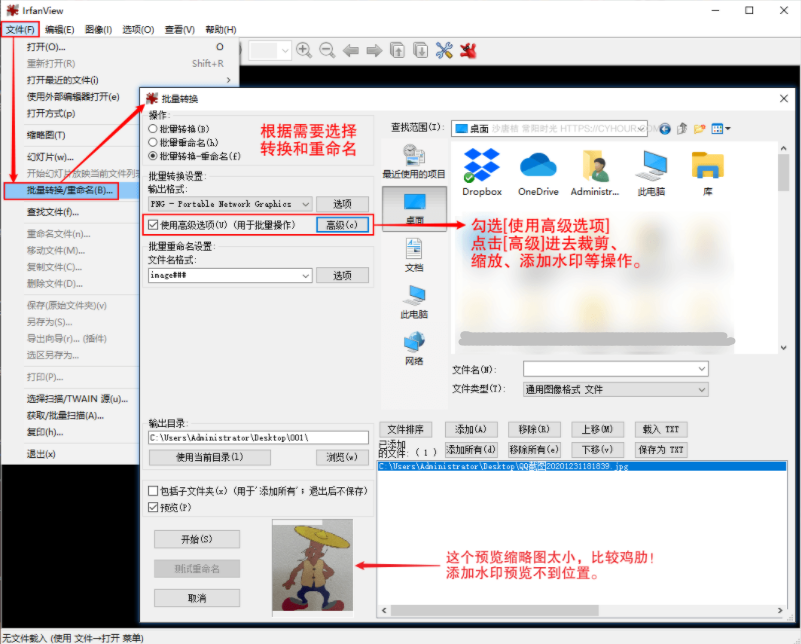This screenshot has width=801, height=644.
Task: Open the 文件(F) menu
Action: pos(20,30)
